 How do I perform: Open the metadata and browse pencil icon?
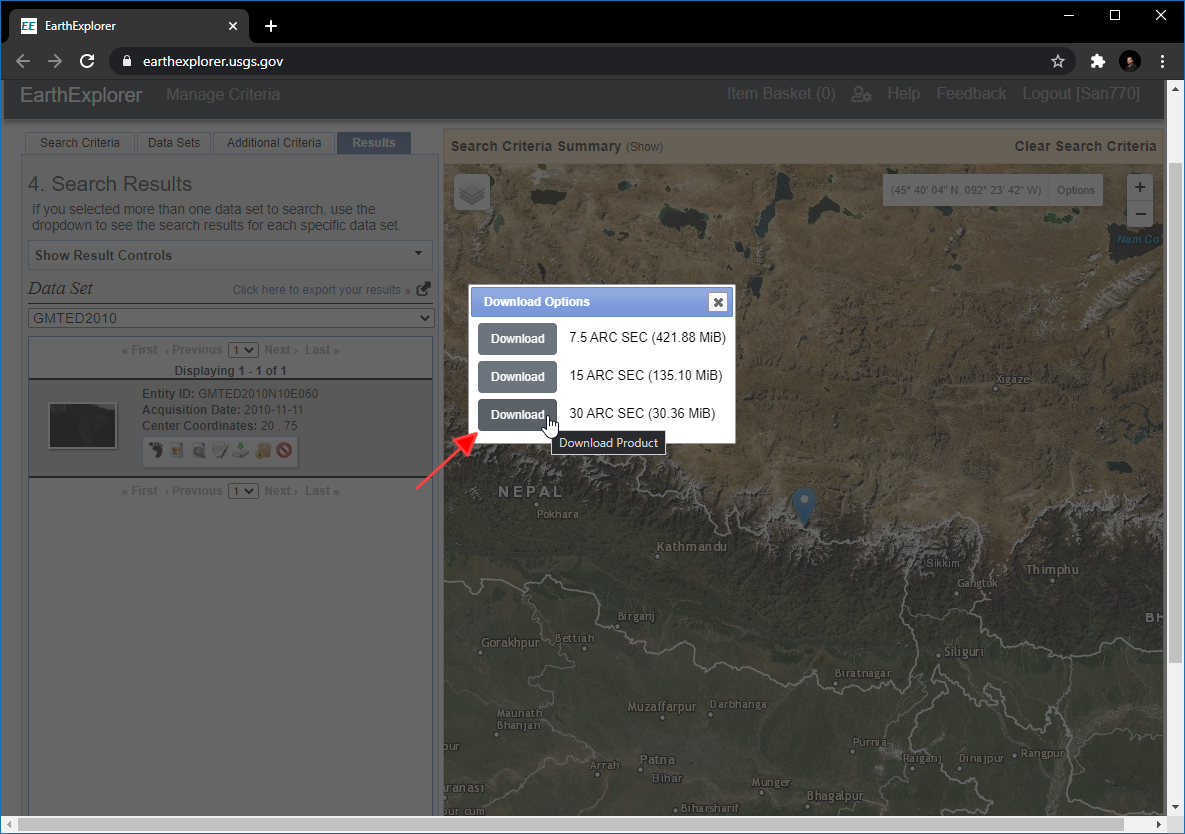click(220, 450)
